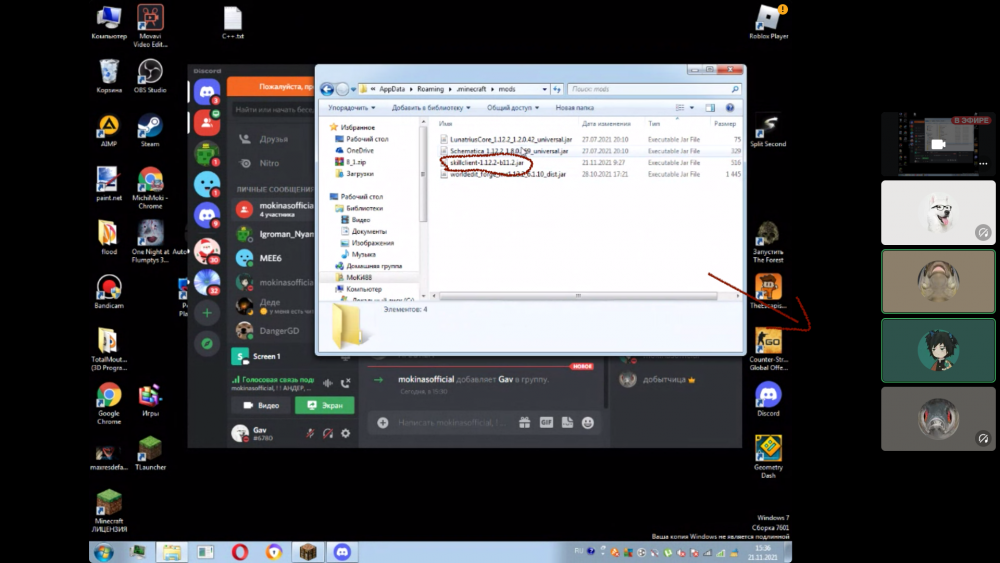Select worldedit forge dist jar file
Screen dimensions: 1000x563
507,174
